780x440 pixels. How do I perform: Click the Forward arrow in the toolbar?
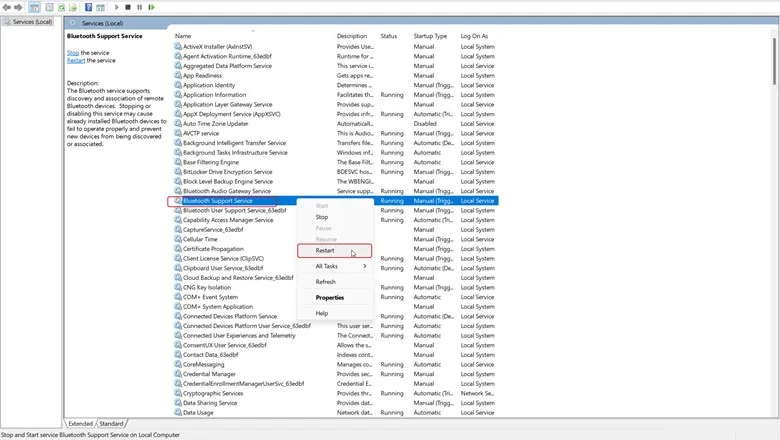pyautogui.click(x=18, y=7)
